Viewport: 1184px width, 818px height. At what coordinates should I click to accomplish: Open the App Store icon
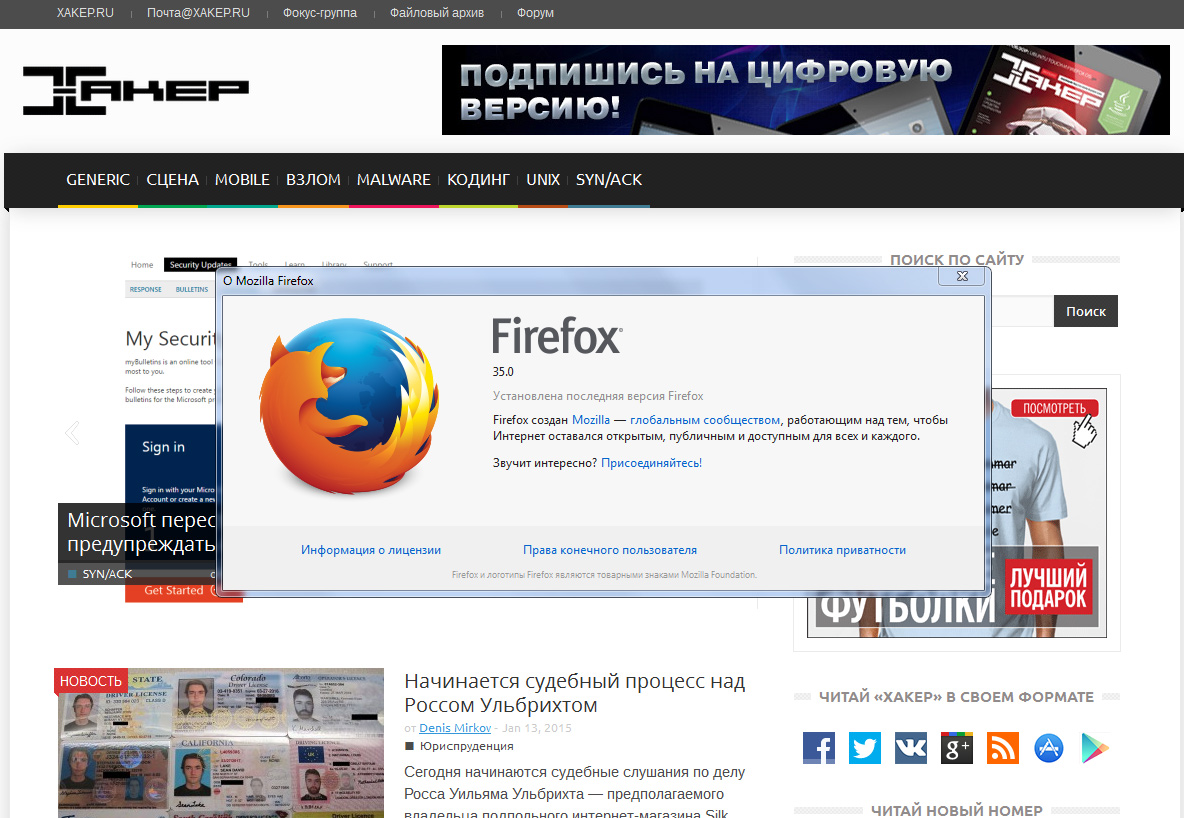(1049, 748)
